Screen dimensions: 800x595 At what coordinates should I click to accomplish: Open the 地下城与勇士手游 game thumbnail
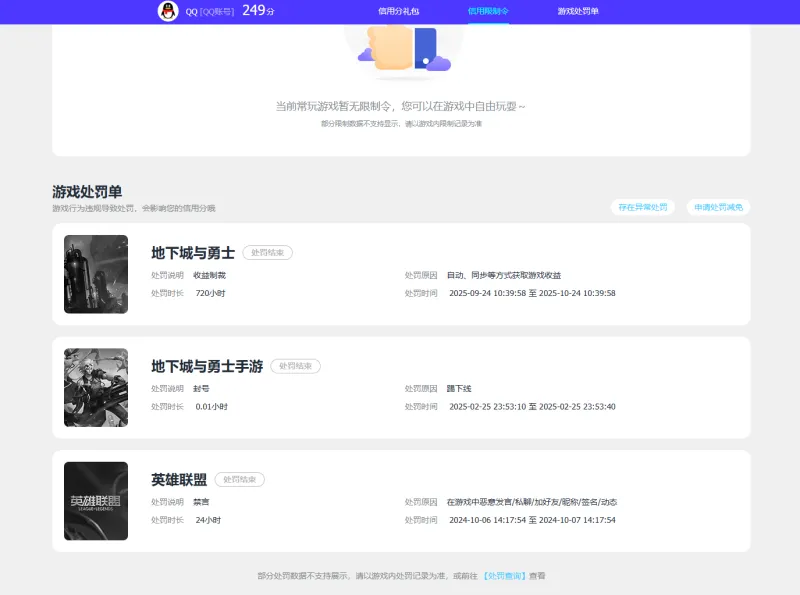coord(96,387)
